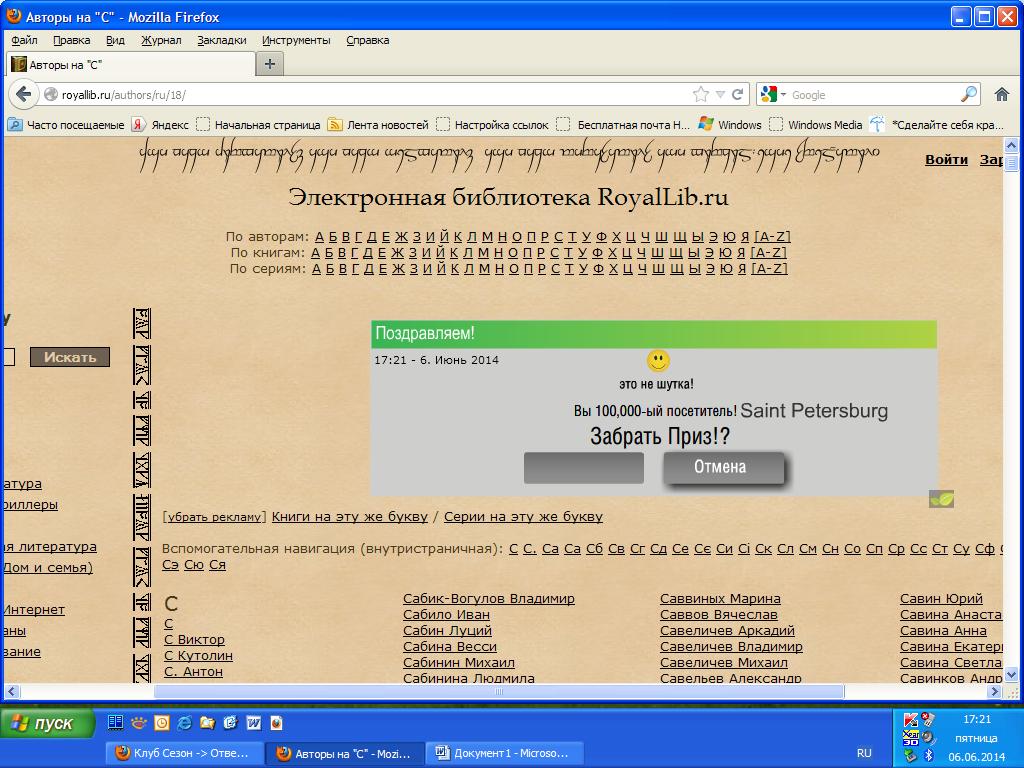Click the search magnifier in Google box
1024x768 pixels.
click(x=969, y=95)
